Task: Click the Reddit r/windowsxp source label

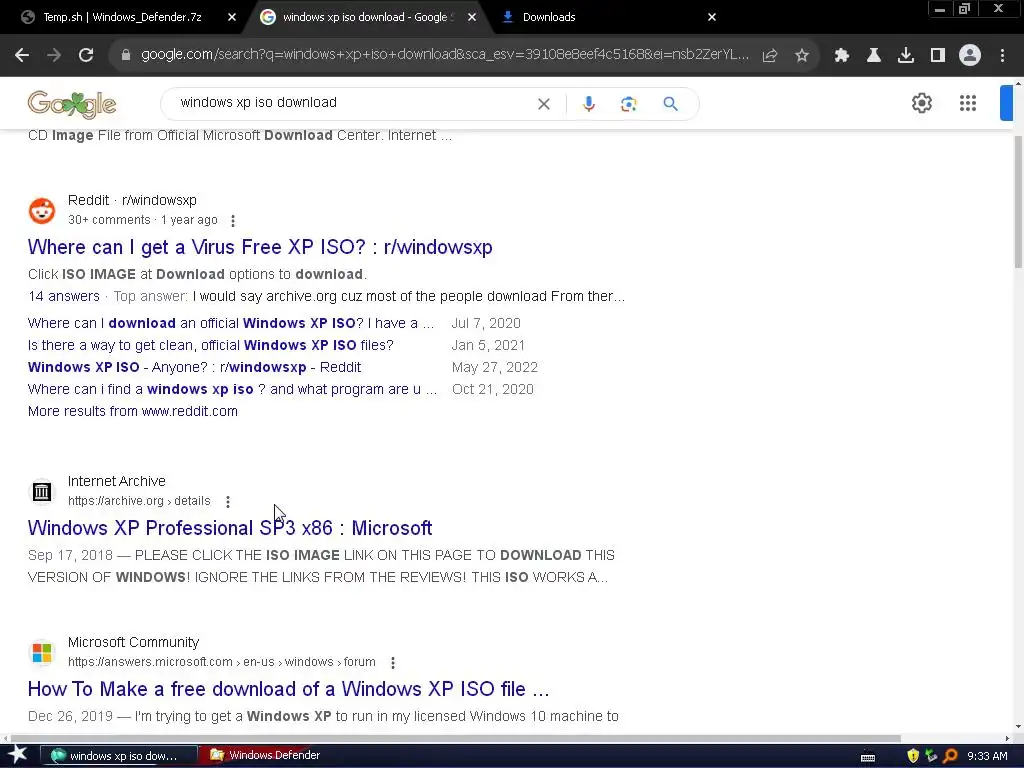Action: [132, 200]
